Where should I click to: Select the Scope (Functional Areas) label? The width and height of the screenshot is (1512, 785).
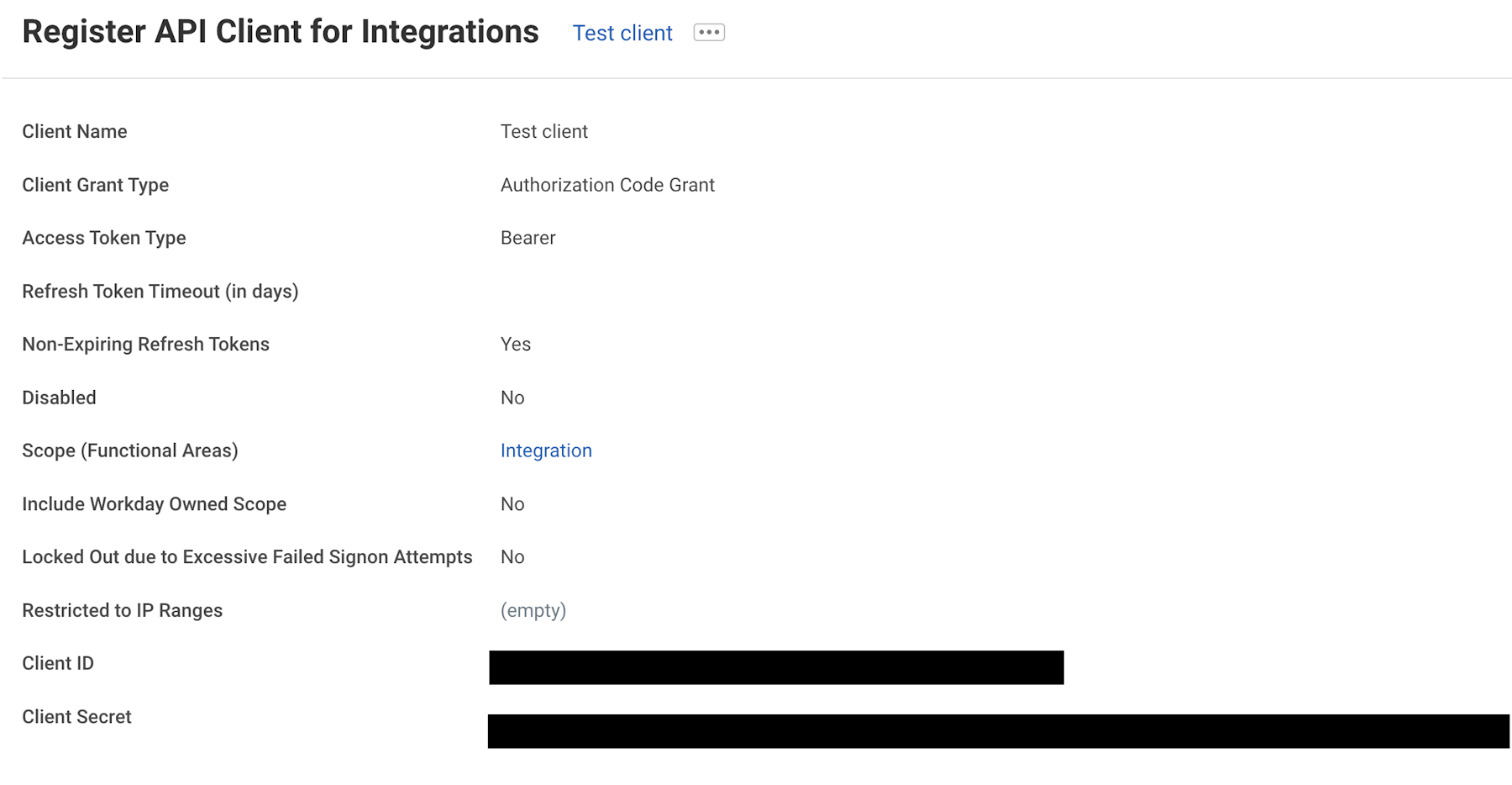coord(129,450)
